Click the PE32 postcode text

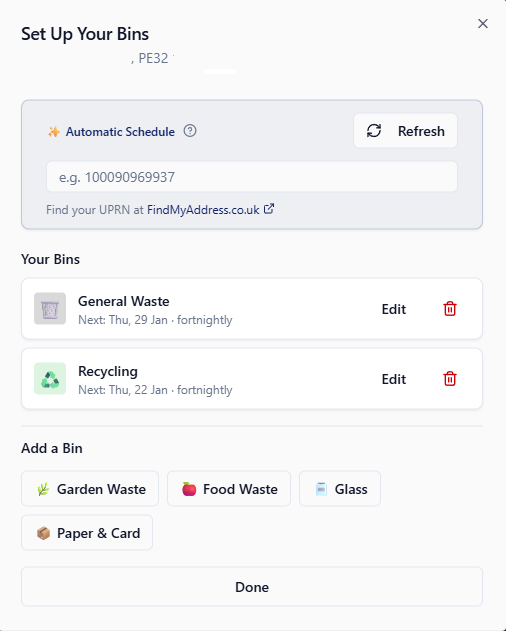pos(153,58)
